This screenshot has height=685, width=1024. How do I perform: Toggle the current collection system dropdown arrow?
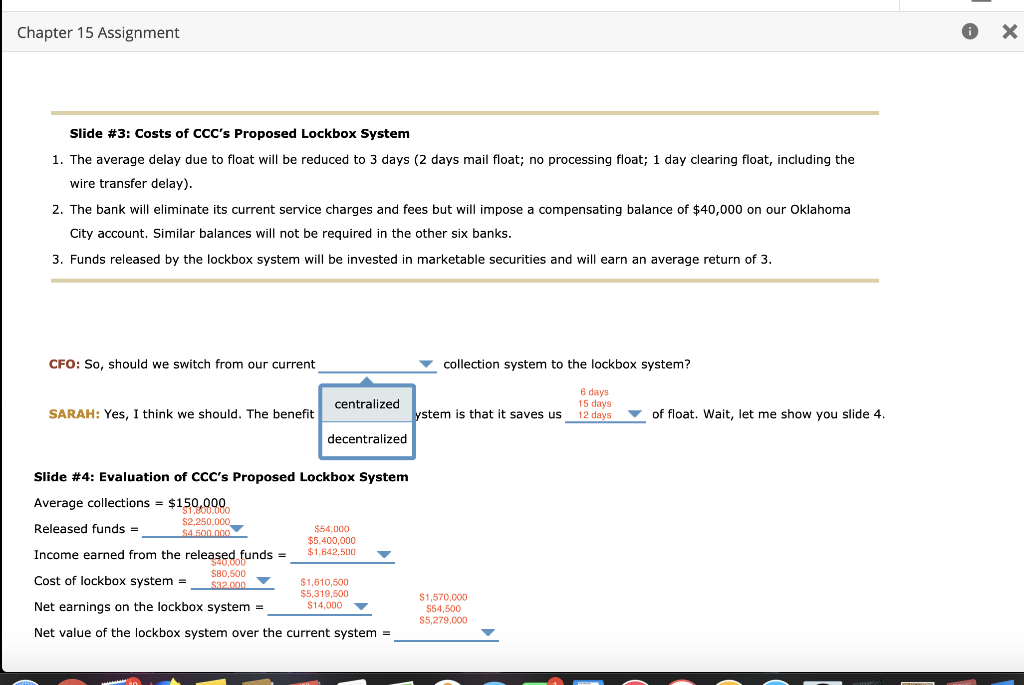[426, 364]
